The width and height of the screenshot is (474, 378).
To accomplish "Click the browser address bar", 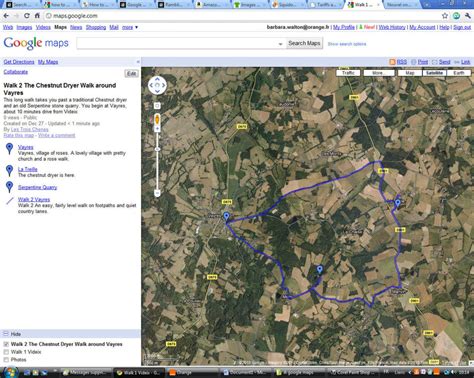I will [x=242, y=16].
